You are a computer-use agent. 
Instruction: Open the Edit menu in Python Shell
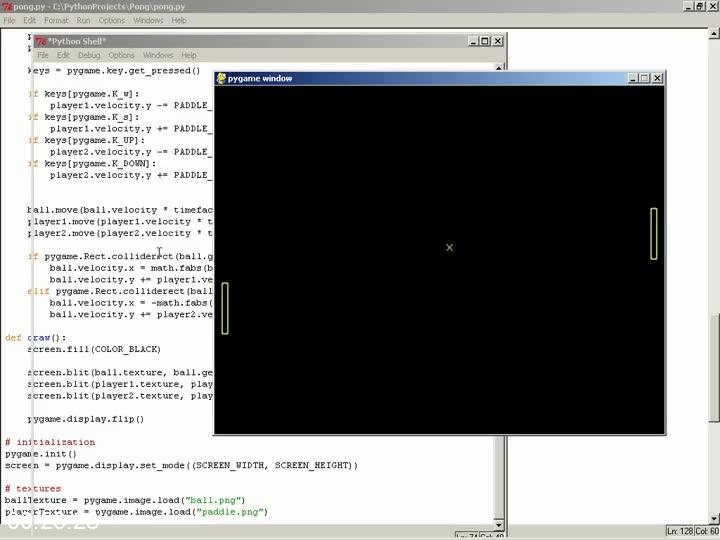click(x=63, y=55)
